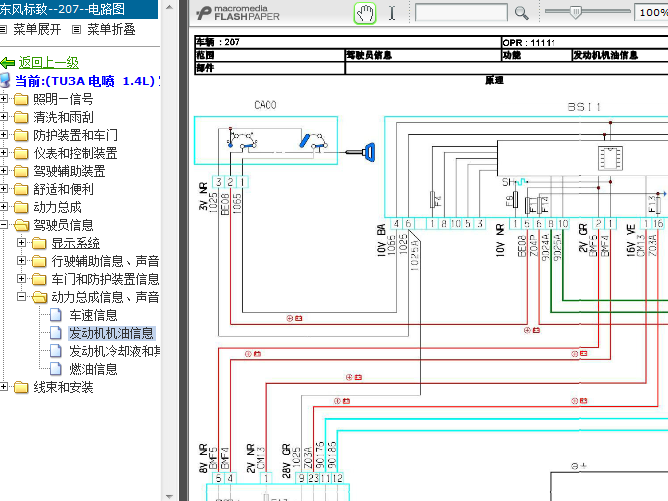Click the magnifier search icon
Screen dimensions: 668x501
tap(521, 13)
